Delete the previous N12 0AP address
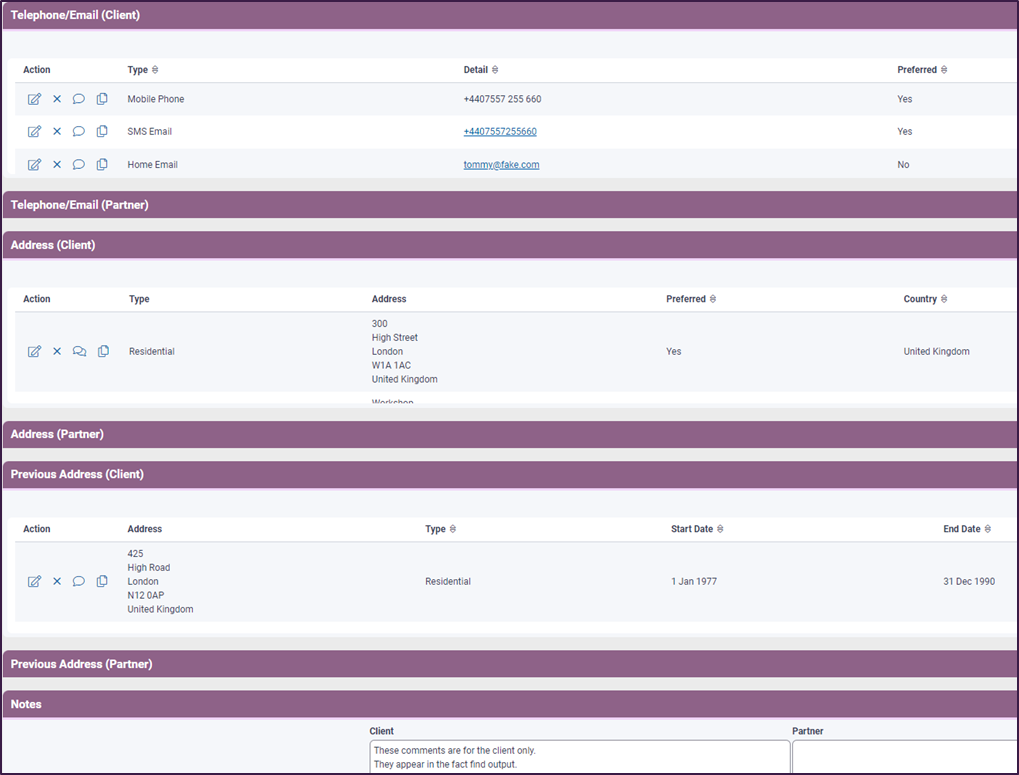This screenshot has height=775, width=1019. [x=56, y=581]
